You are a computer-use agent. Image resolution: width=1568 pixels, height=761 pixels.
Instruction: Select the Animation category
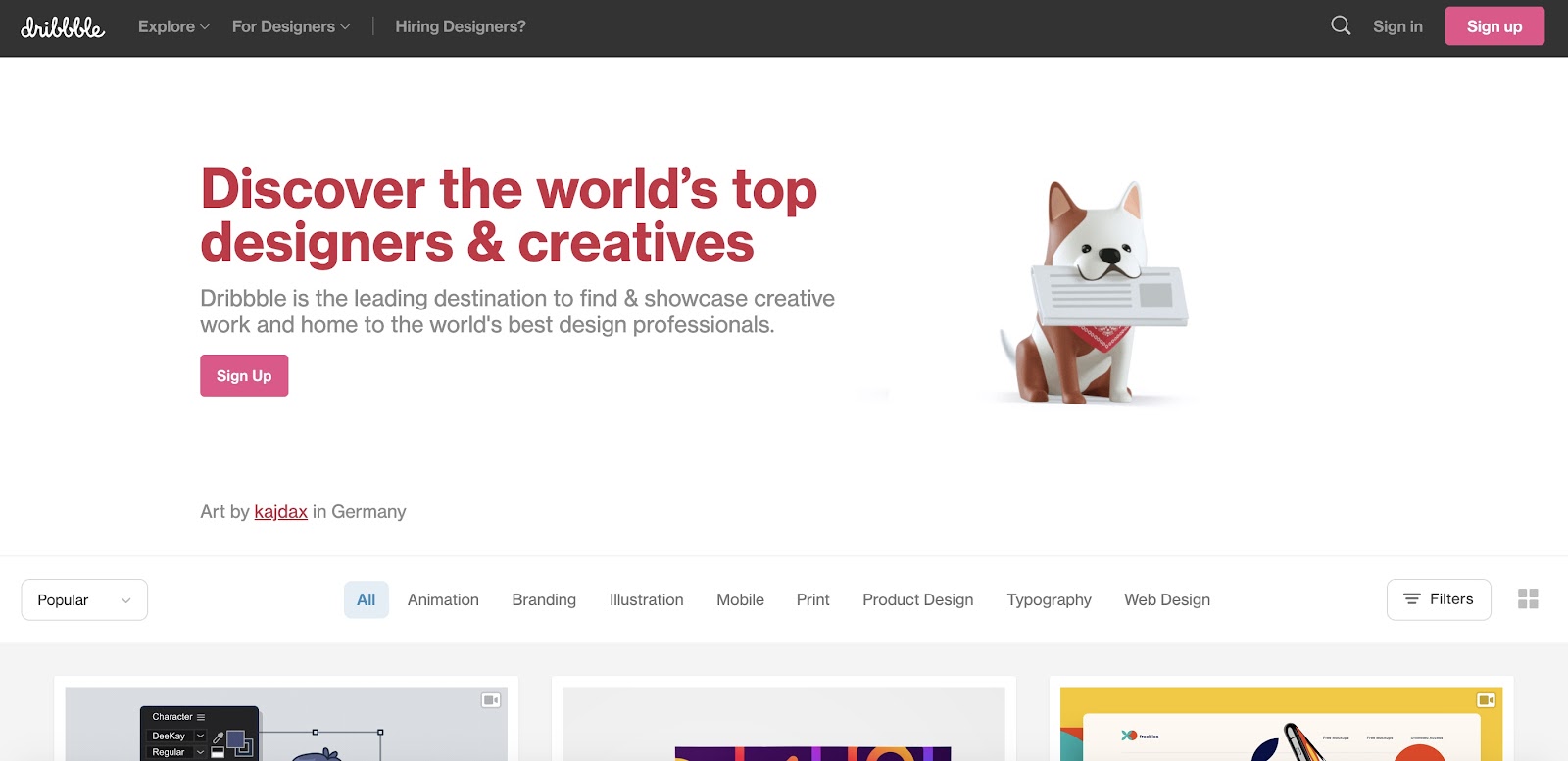(x=443, y=599)
